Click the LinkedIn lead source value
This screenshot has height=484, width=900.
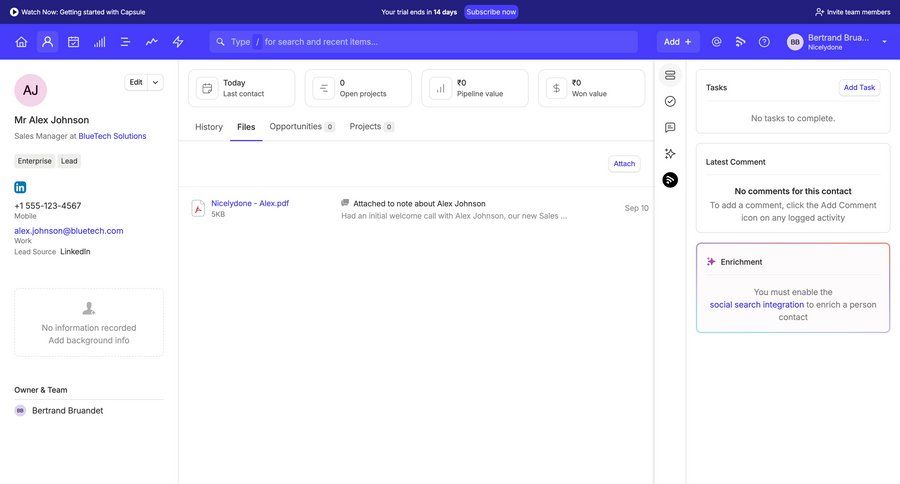[75, 251]
